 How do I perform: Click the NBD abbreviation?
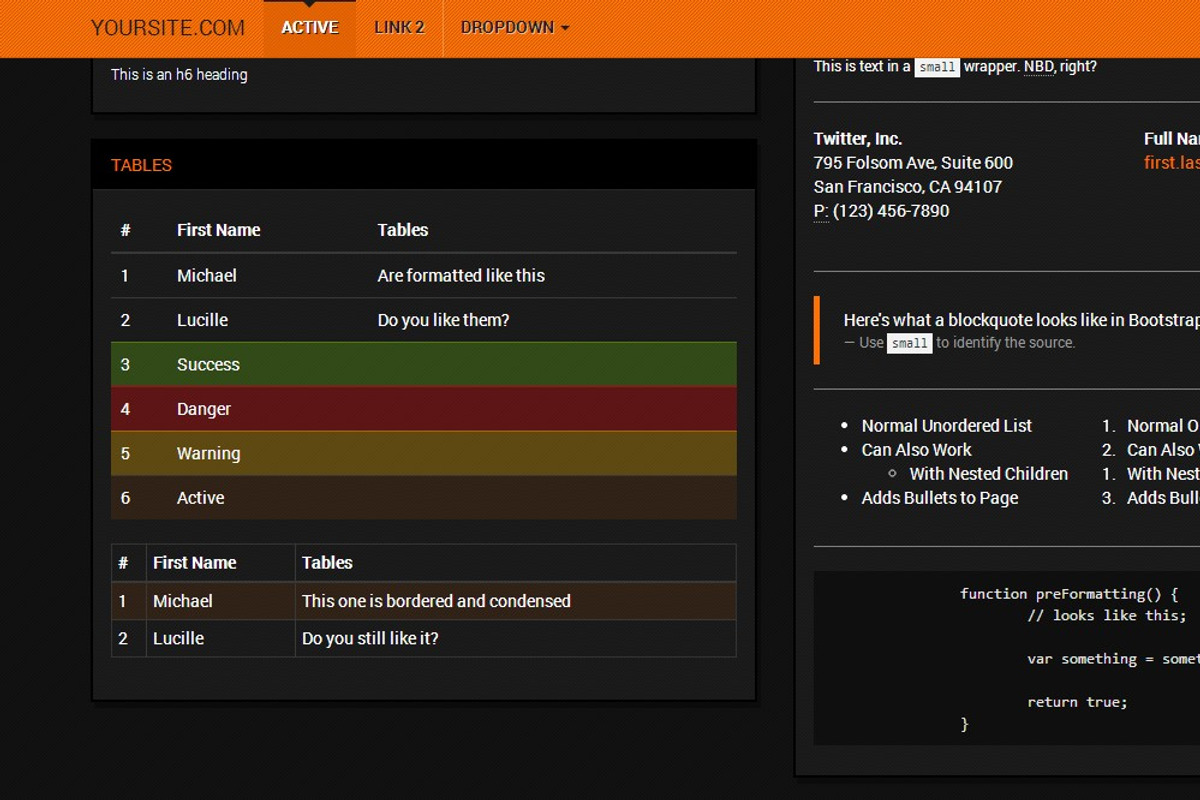tap(1038, 67)
